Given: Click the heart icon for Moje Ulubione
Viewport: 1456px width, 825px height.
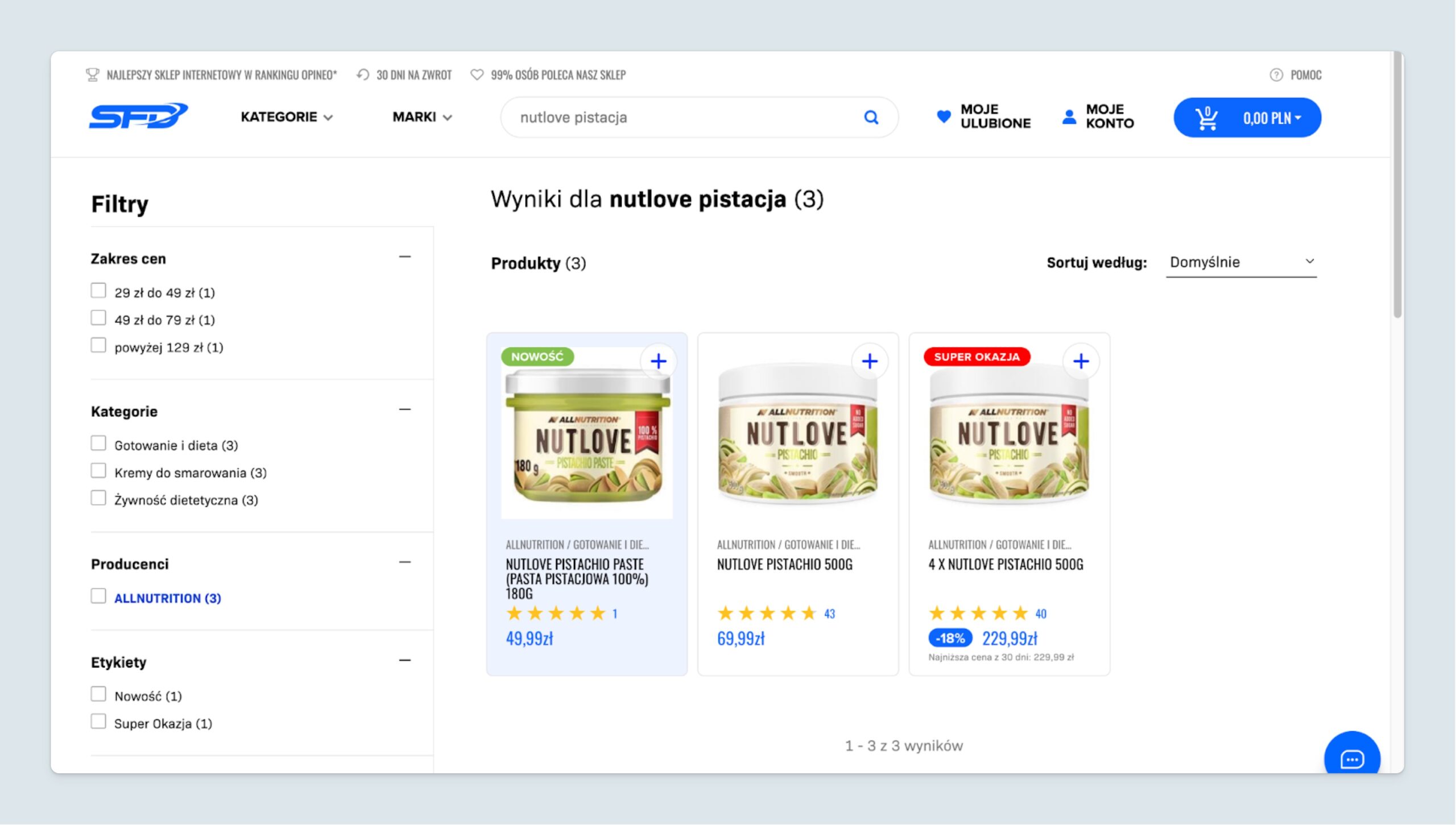Looking at the screenshot, I should pos(944,117).
